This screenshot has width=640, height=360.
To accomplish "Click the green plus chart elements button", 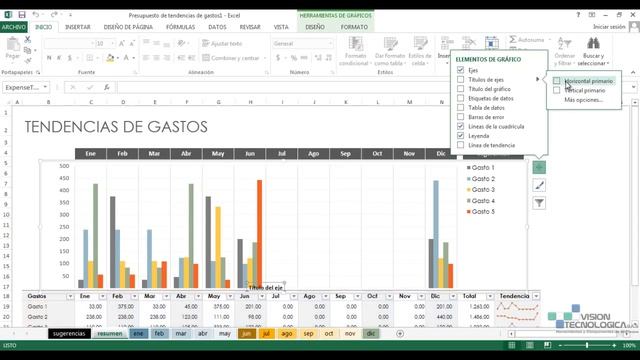I will (539, 167).
